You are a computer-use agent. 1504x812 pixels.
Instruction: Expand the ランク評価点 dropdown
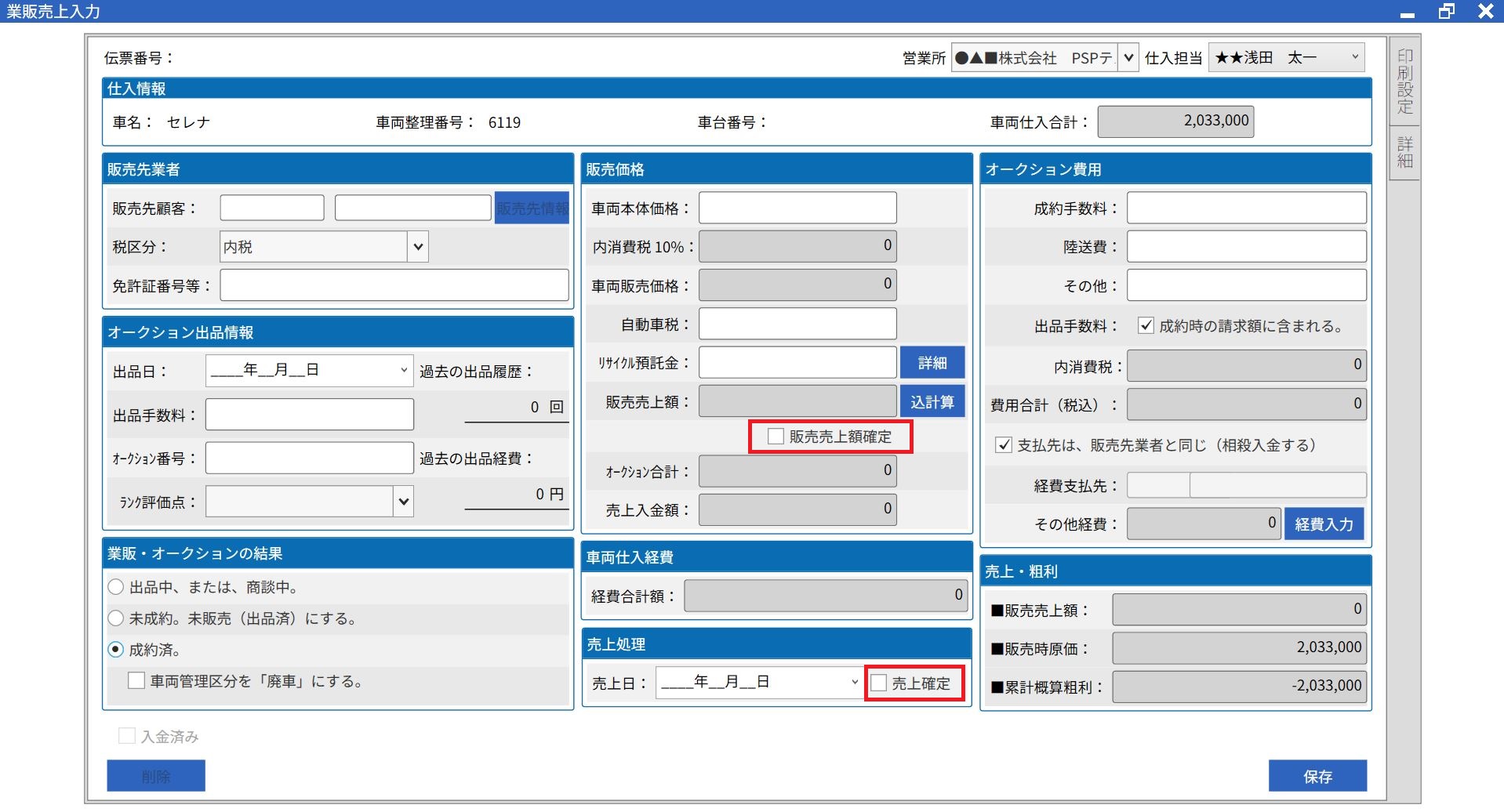(x=403, y=502)
